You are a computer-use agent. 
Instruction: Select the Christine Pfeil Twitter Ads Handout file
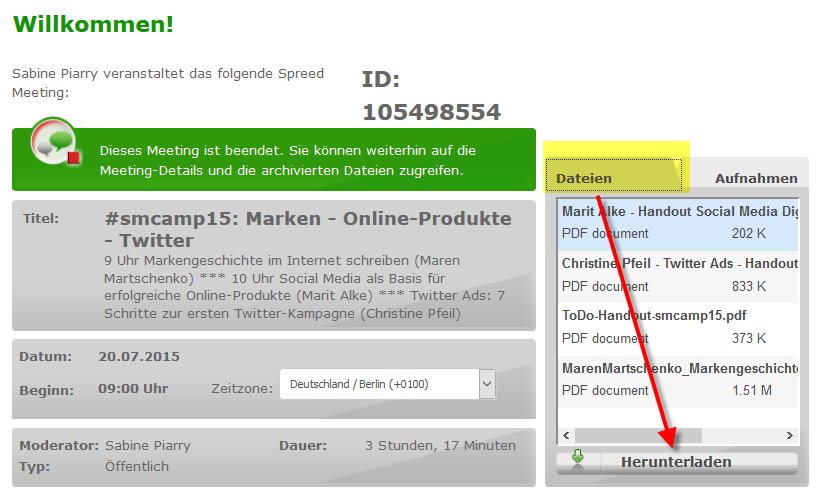[678, 275]
